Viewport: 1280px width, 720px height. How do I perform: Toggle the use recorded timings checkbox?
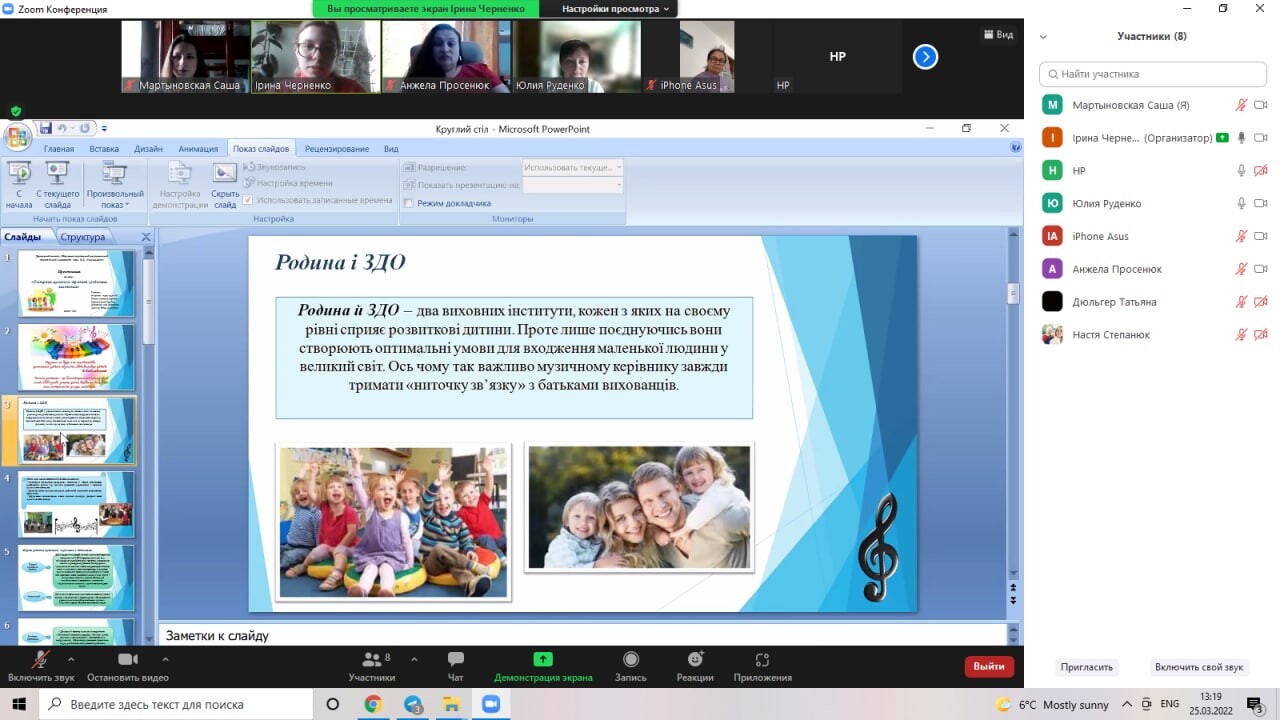coord(249,200)
